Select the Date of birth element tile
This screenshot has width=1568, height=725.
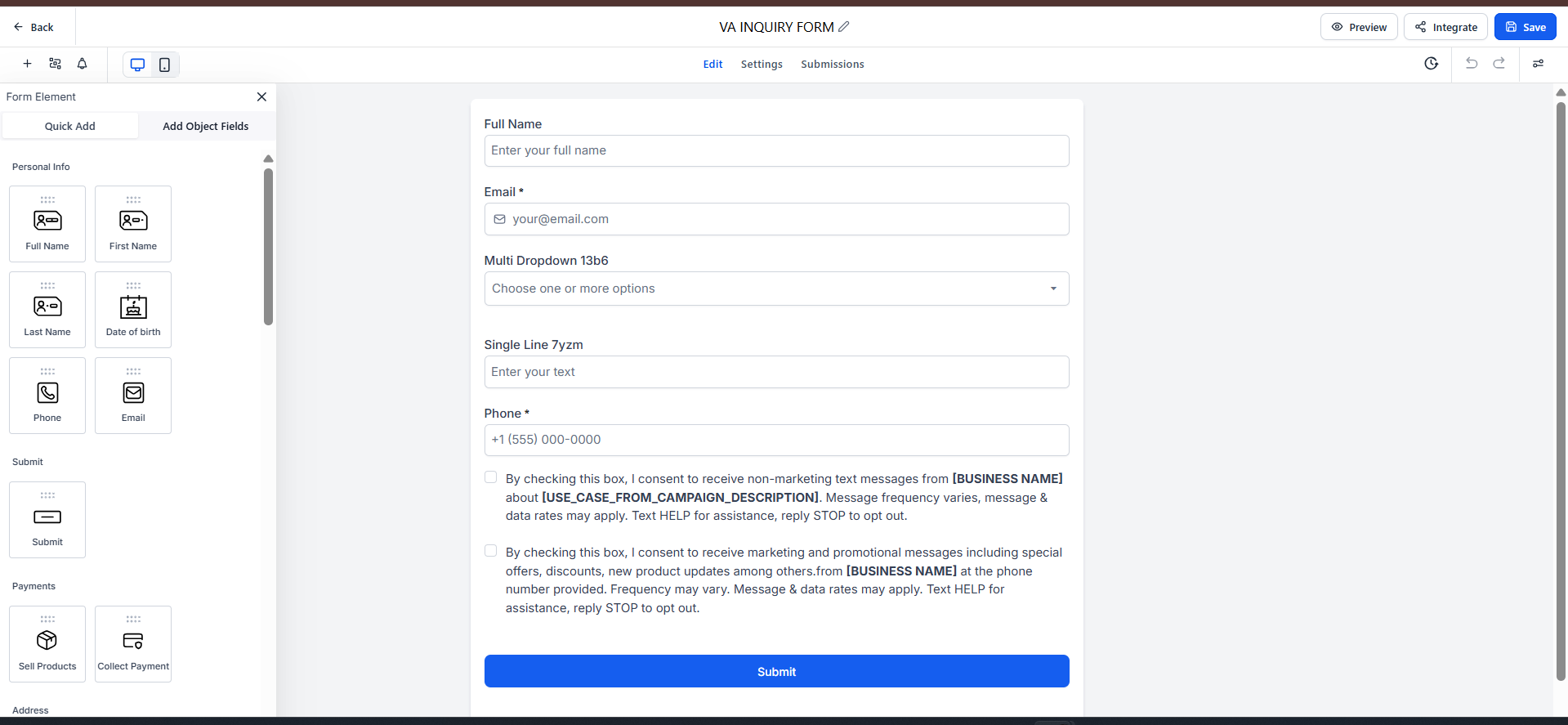pyautogui.click(x=133, y=310)
